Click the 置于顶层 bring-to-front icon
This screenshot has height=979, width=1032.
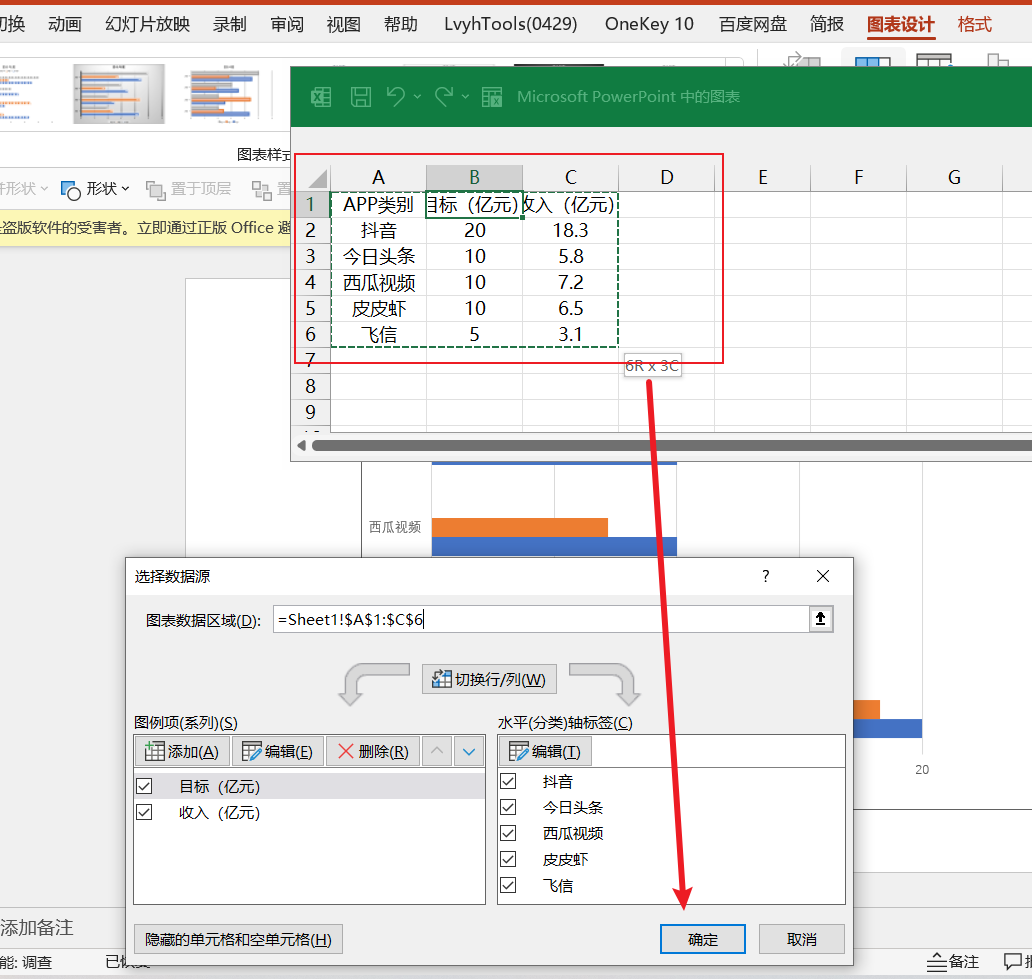(x=155, y=190)
